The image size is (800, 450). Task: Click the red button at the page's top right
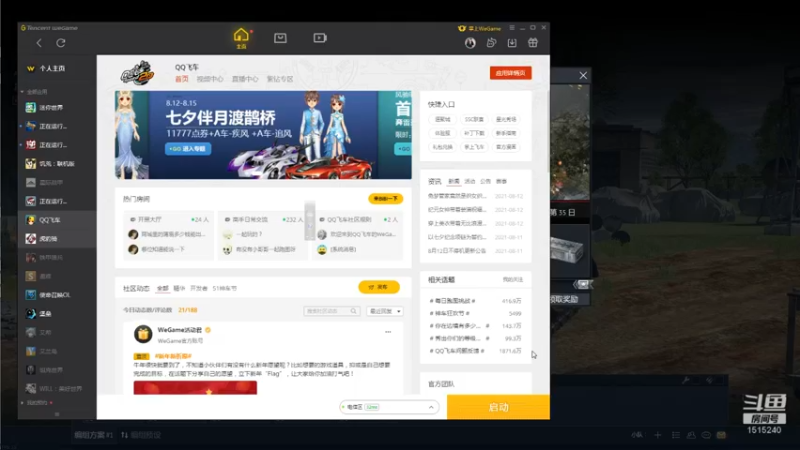coord(511,73)
